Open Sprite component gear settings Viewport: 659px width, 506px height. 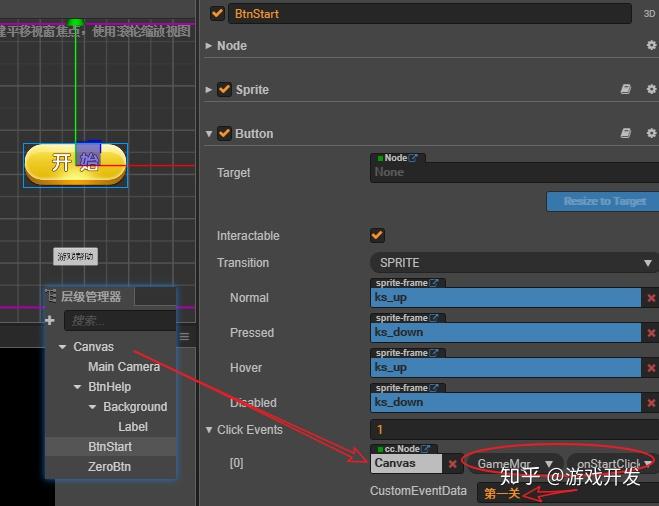pyautogui.click(x=651, y=89)
